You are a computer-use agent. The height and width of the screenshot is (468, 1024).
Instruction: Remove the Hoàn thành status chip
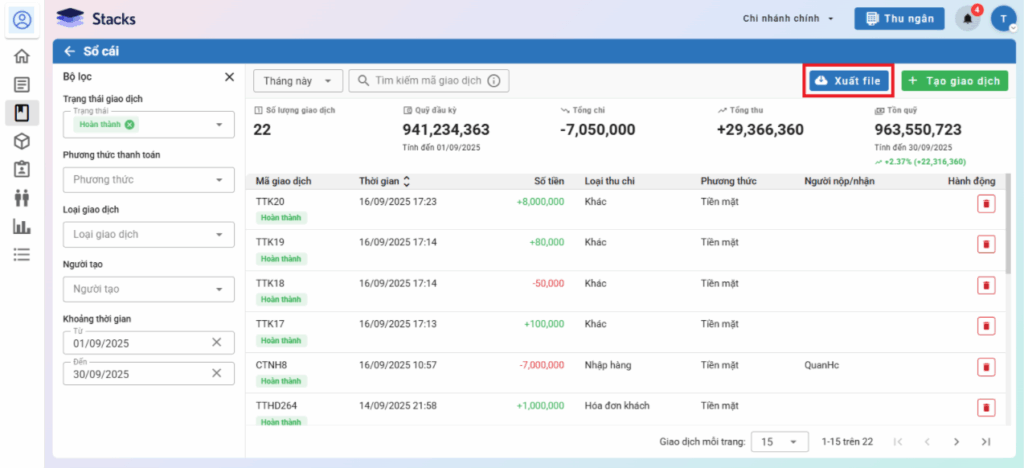(130, 124)
